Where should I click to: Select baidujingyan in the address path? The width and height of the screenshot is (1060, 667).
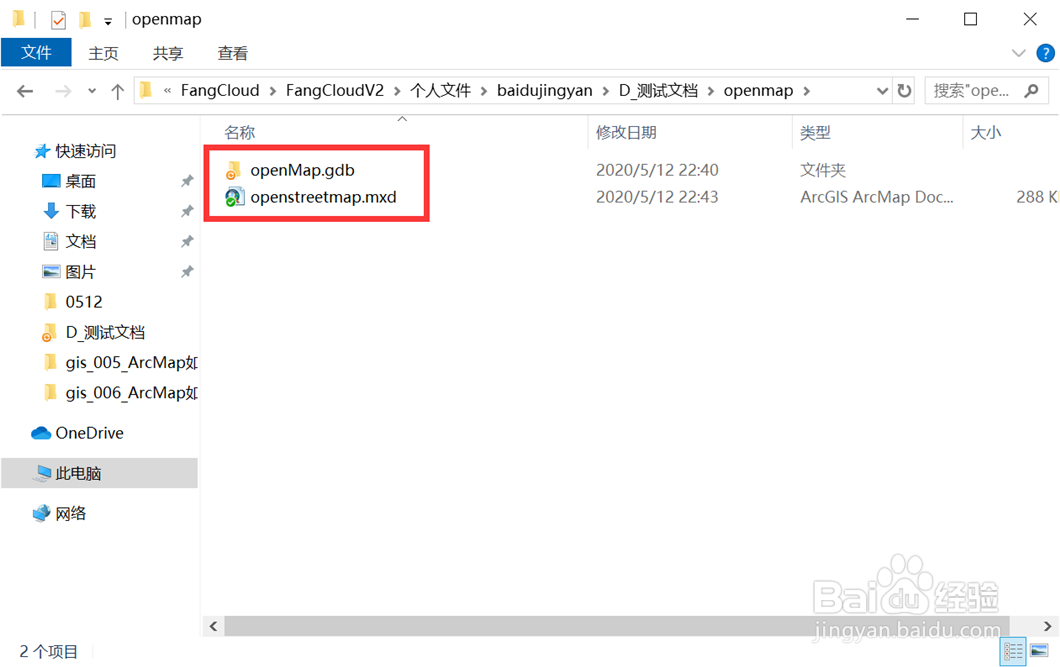click(544, 91)
